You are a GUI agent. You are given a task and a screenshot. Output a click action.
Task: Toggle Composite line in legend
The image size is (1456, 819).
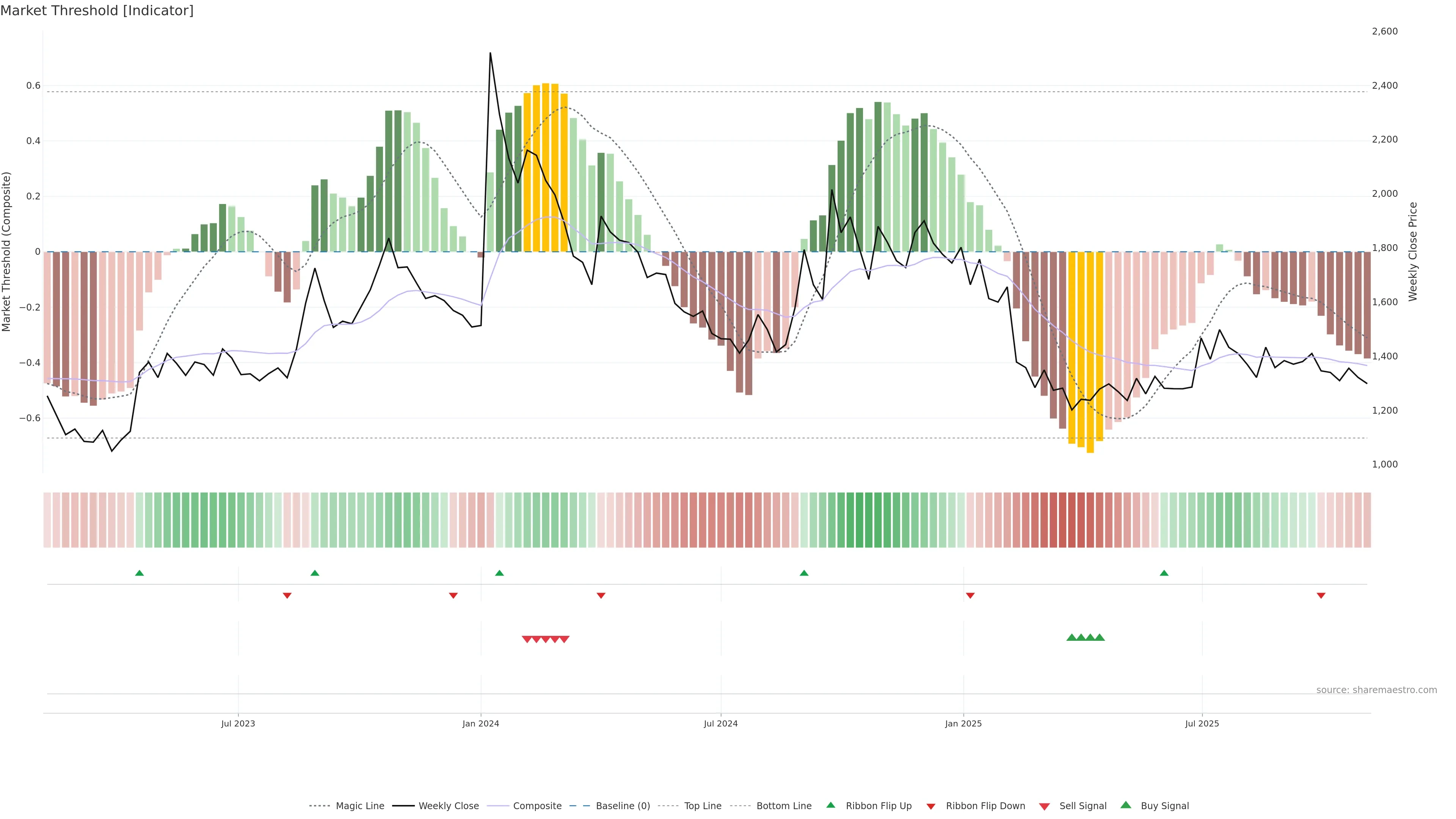(x=537, y=806)
